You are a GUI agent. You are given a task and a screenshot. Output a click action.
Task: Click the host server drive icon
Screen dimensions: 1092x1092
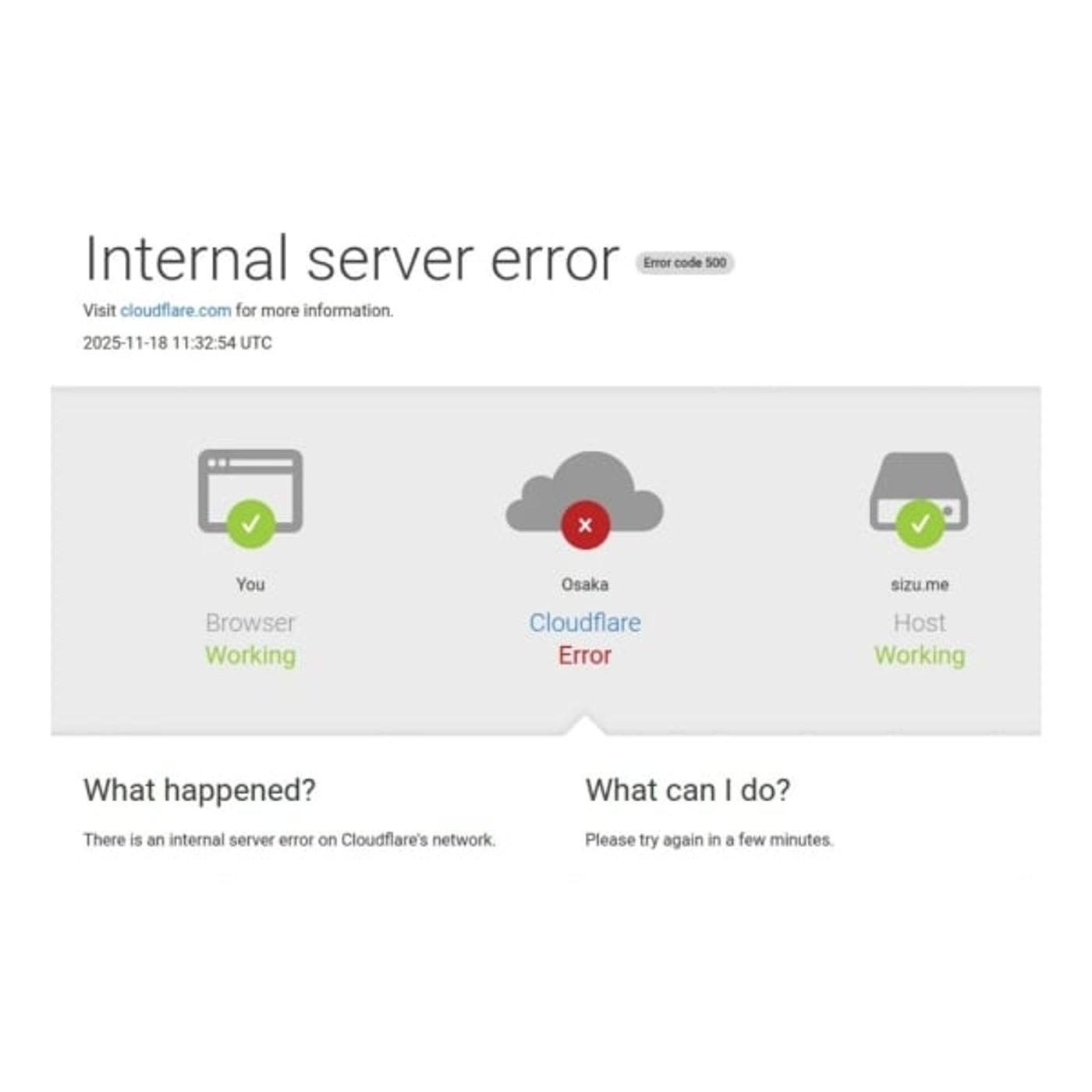[920, 491]
